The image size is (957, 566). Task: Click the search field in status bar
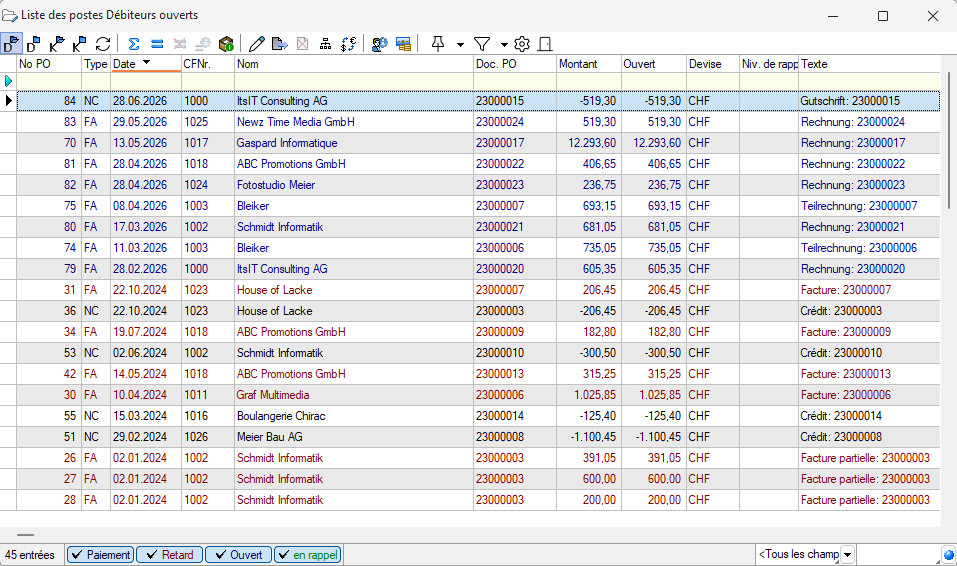(x=897, y=555)
